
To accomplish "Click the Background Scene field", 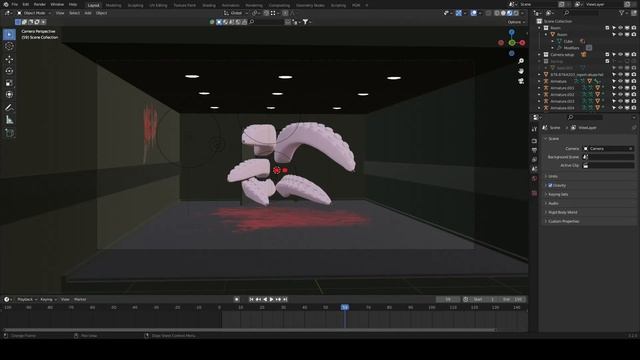I will pyautogui.click(x=609, y=157).
